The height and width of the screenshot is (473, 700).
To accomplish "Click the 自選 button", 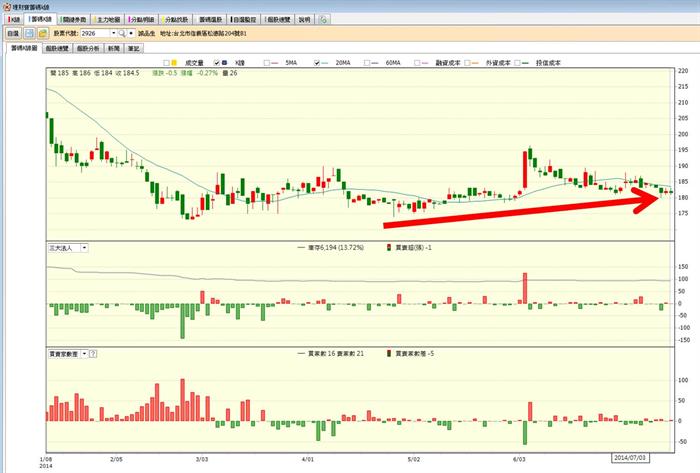I will click(x=13, y=33).
